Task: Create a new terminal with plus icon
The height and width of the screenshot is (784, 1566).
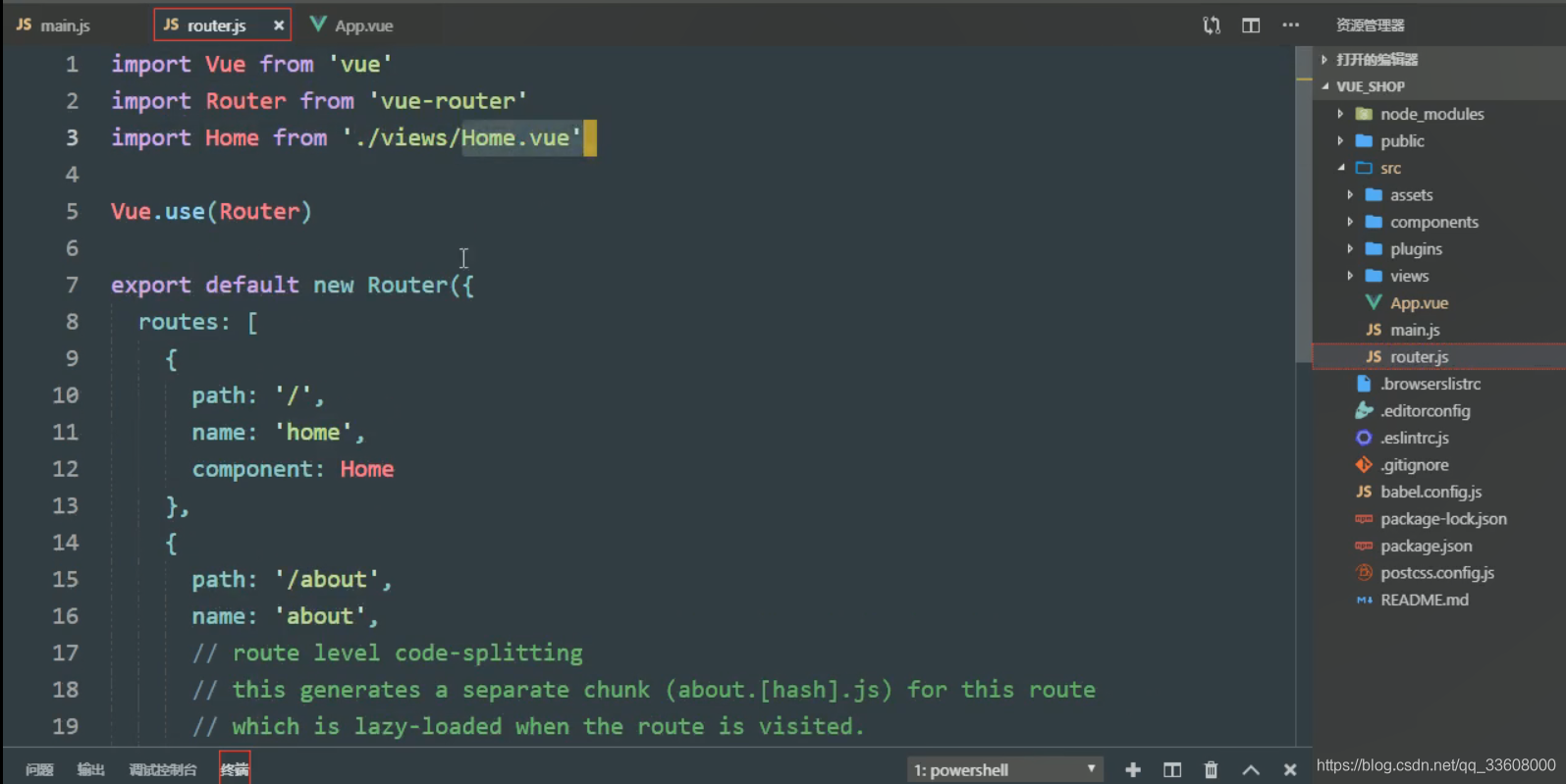Action: point(1133,770)
